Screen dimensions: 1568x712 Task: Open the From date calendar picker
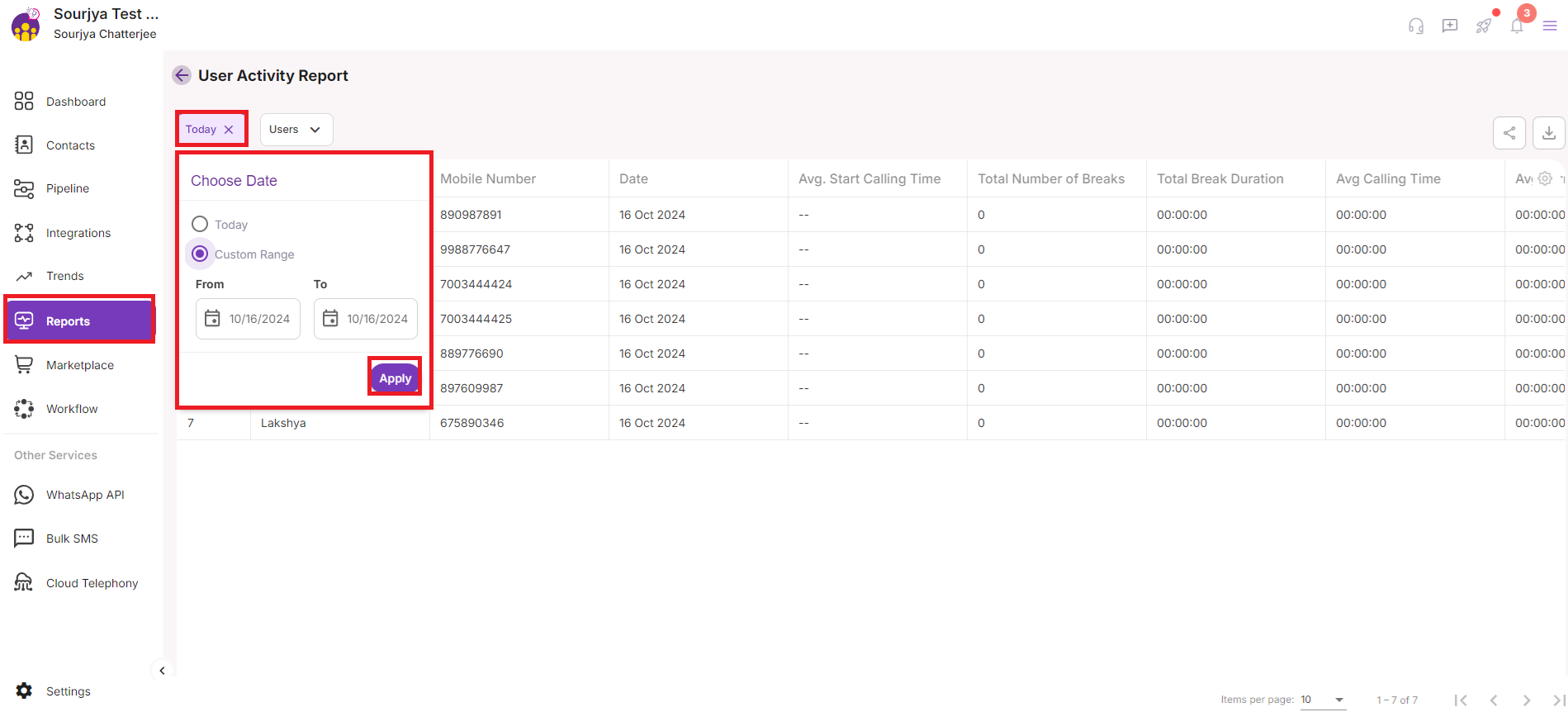pyautogui.click(x=212, y=319)
